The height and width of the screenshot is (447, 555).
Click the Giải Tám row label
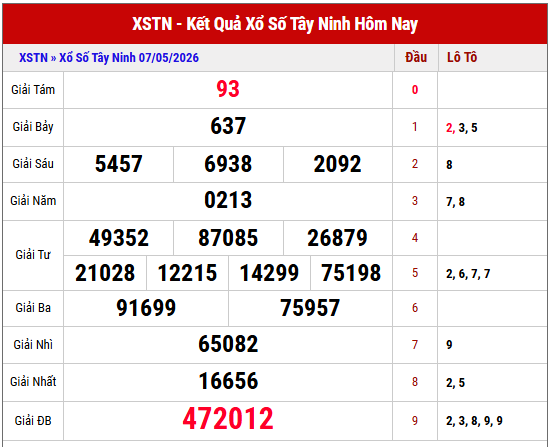(x=33, y=90)
